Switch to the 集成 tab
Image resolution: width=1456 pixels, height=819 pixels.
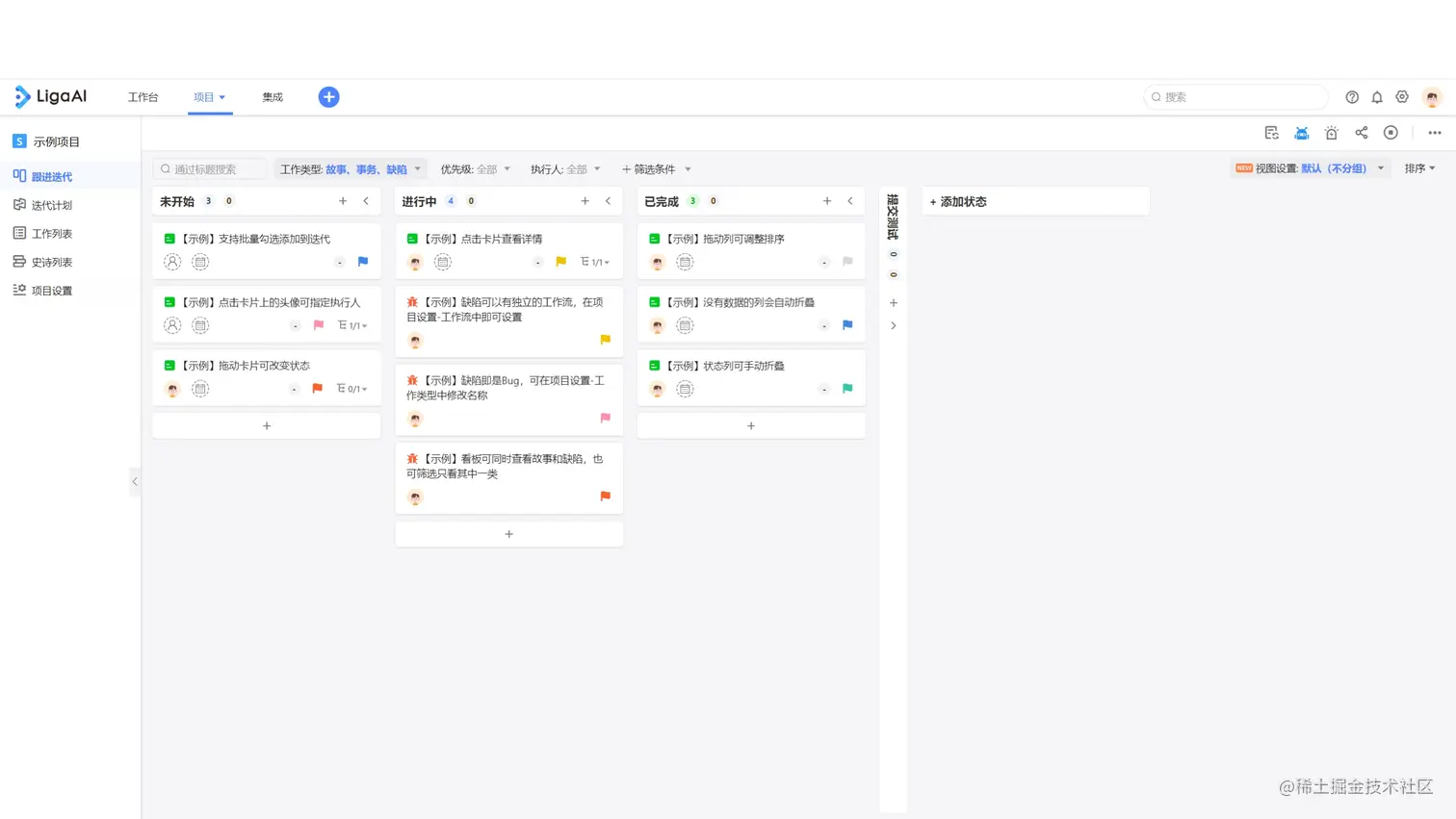click(274, 96)
